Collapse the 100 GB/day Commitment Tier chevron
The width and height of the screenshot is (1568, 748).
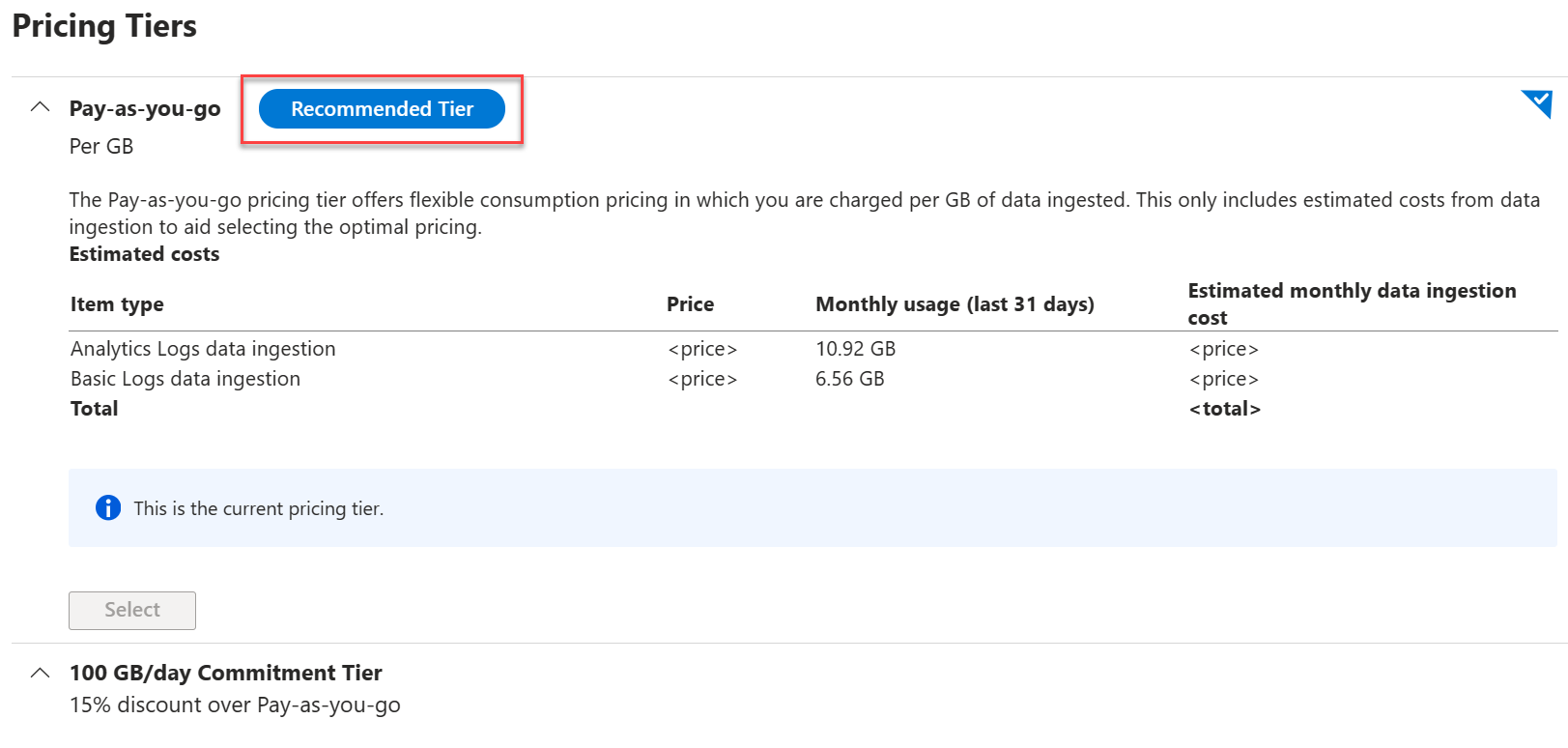[40, 673]
